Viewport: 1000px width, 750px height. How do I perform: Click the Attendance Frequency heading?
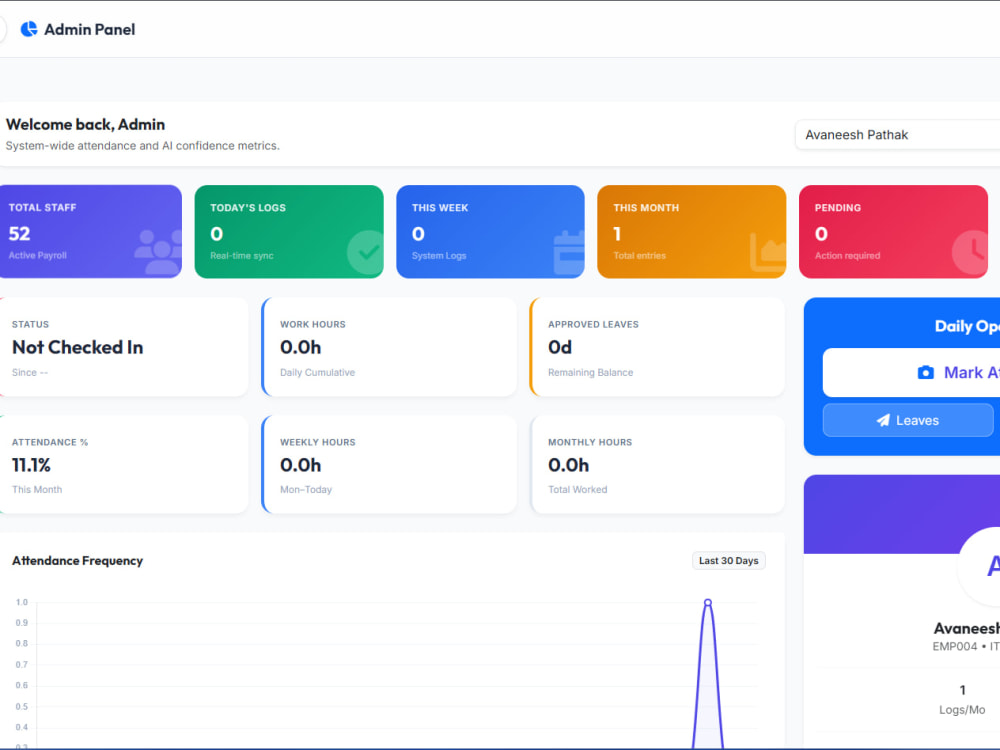pyautogui.click(x=77, y=561)
